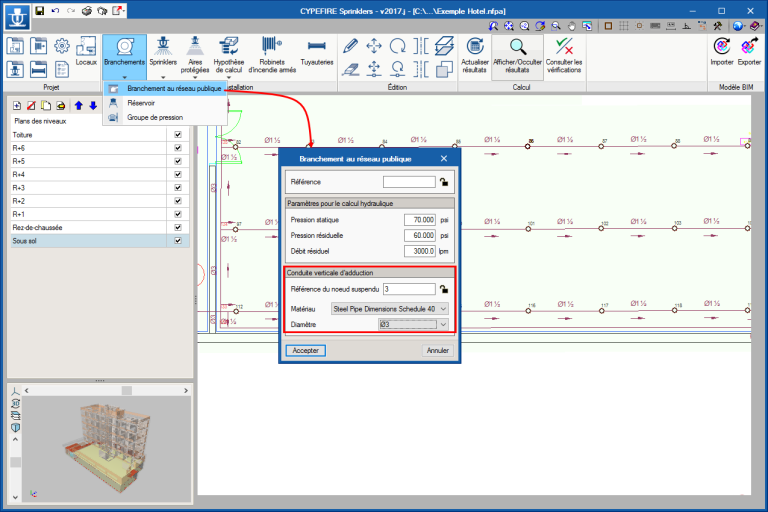
Task: Toggle the R+3 level checkbox
Action: click(178, 187)
